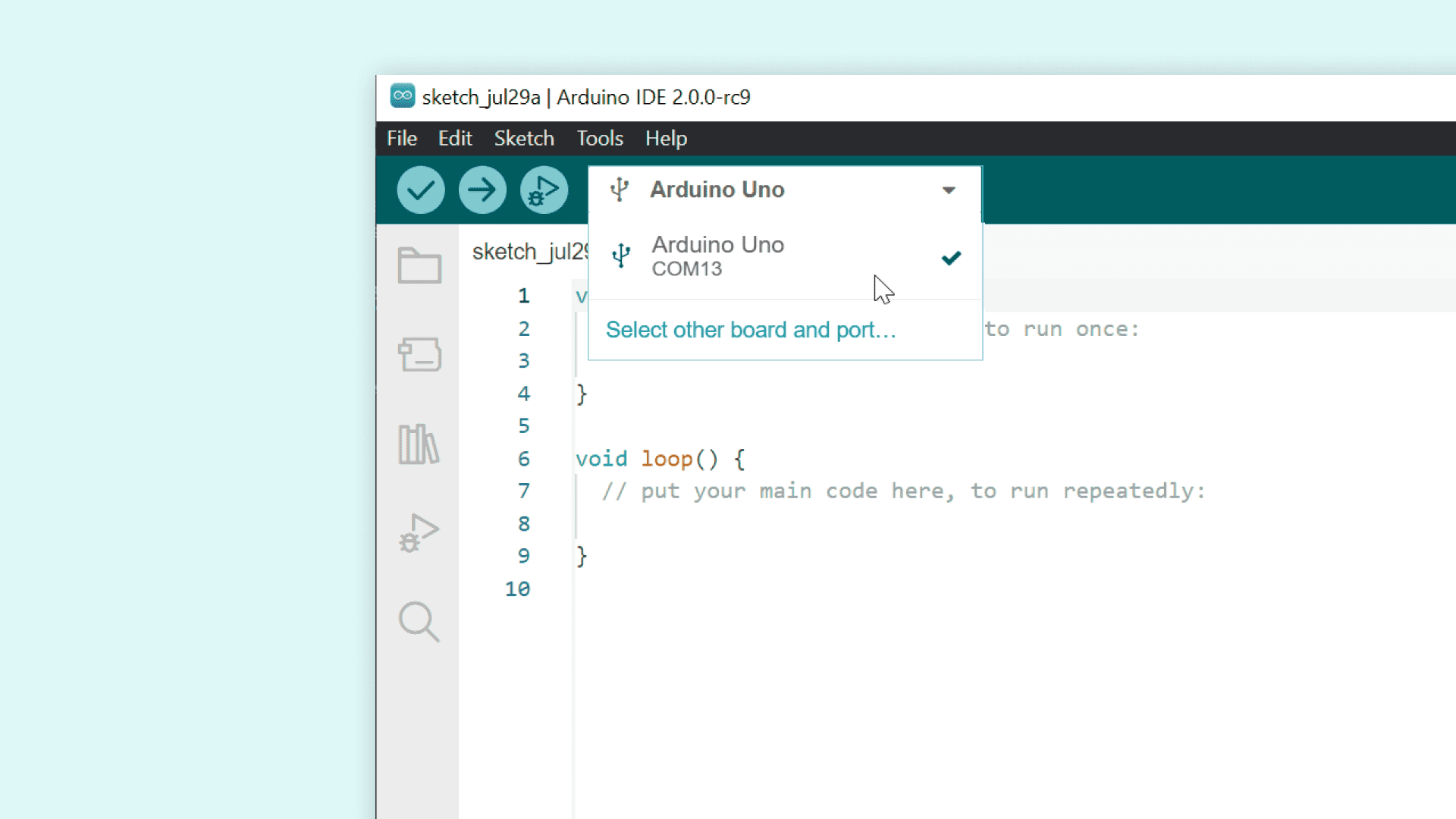Open the Search magnifier sidebar icon
This screenshot has height=819, width=1456.
(x=419, y=622)
